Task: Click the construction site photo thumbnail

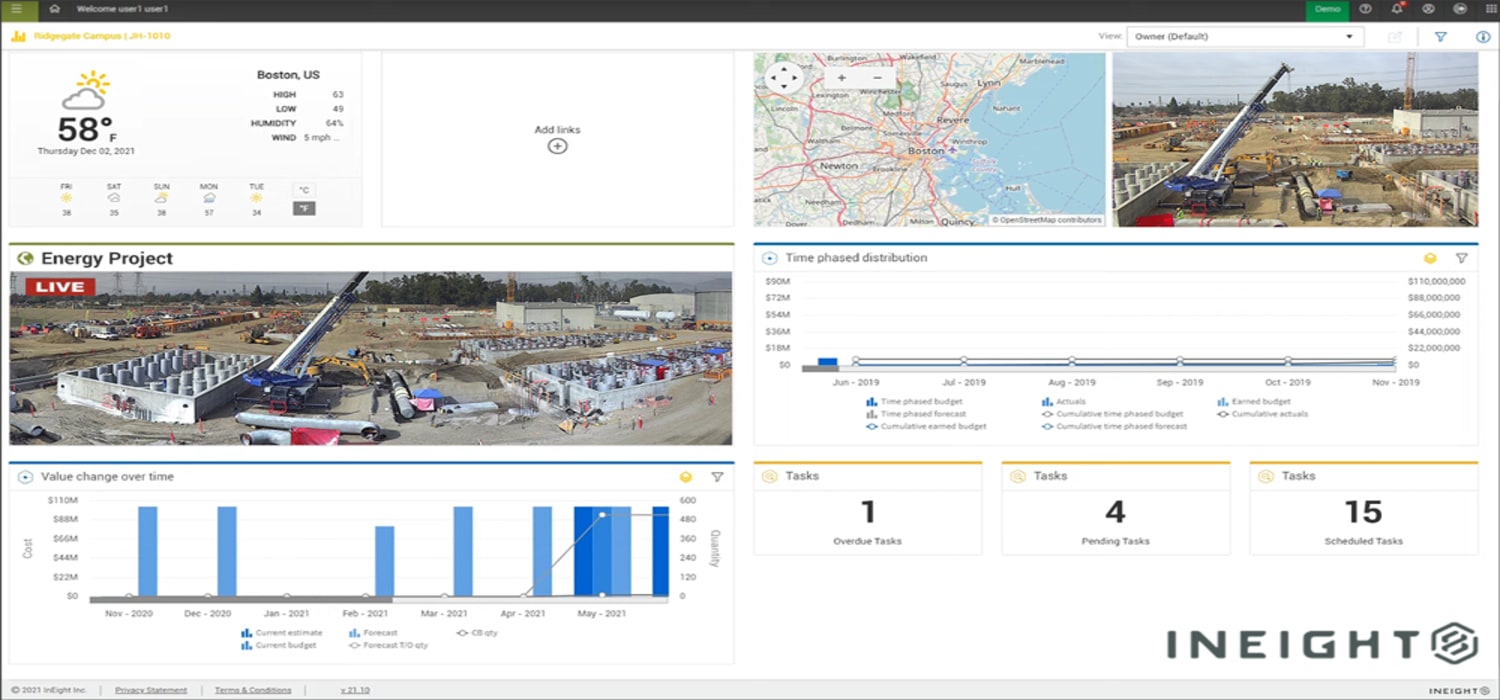Action: click(x=1295, y=139)
